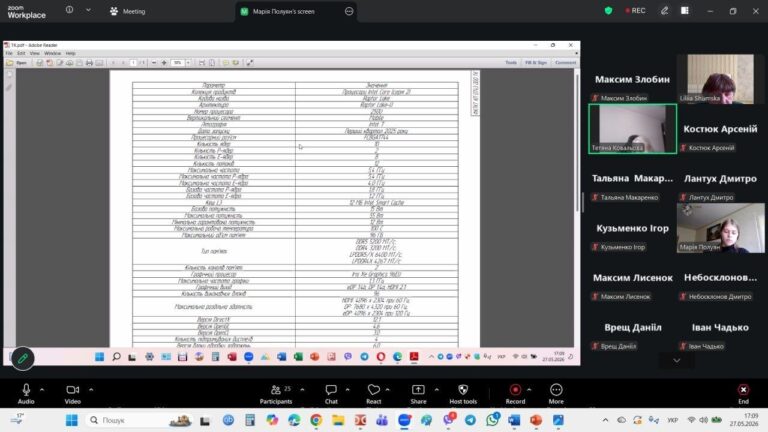Image resolution: width=768 pixels, height=432 pixels.
Task: Open Google Chrome from taskbar
Action: point(316,420)
